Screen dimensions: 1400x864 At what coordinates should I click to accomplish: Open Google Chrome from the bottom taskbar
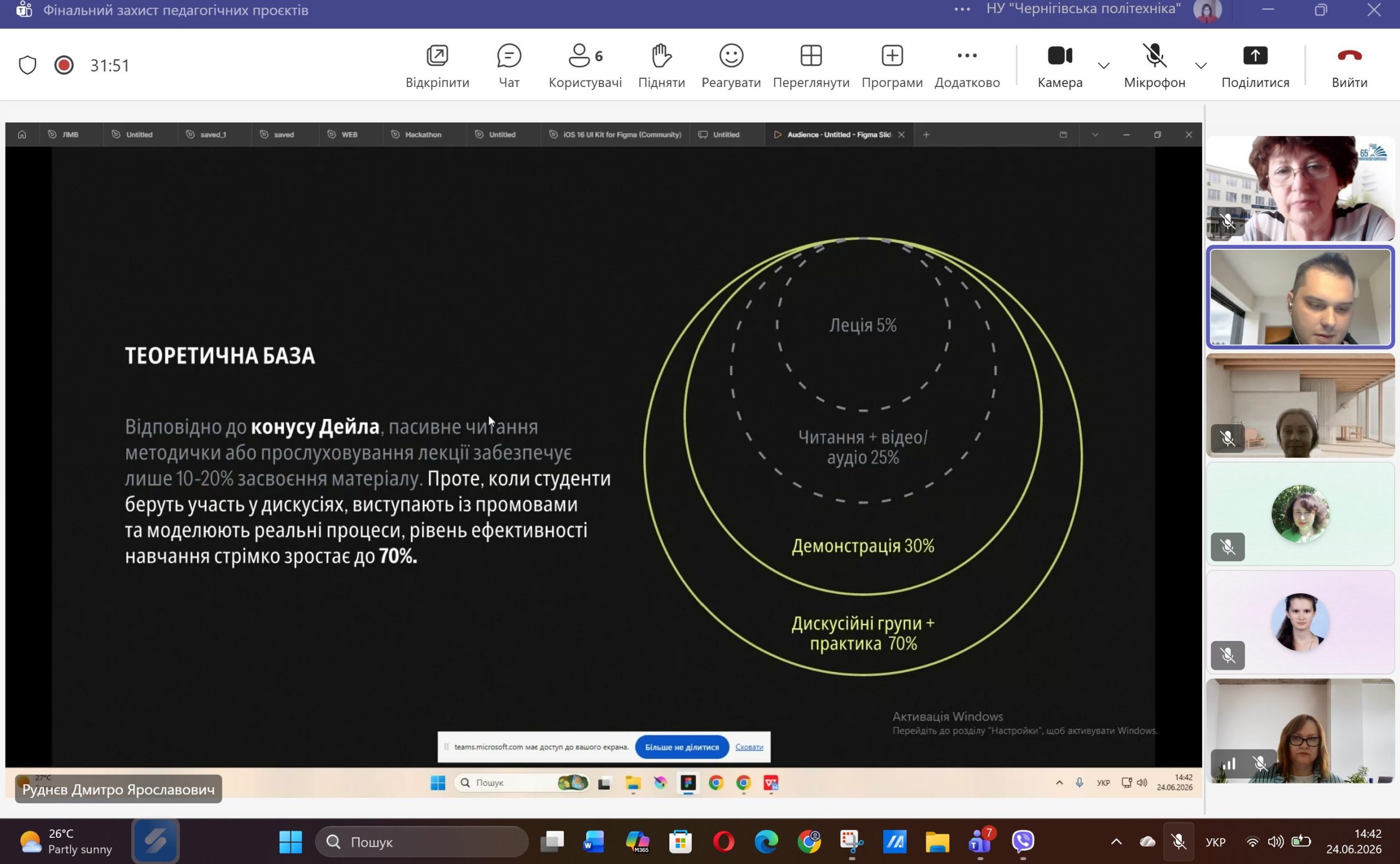[x=809, y=841]
